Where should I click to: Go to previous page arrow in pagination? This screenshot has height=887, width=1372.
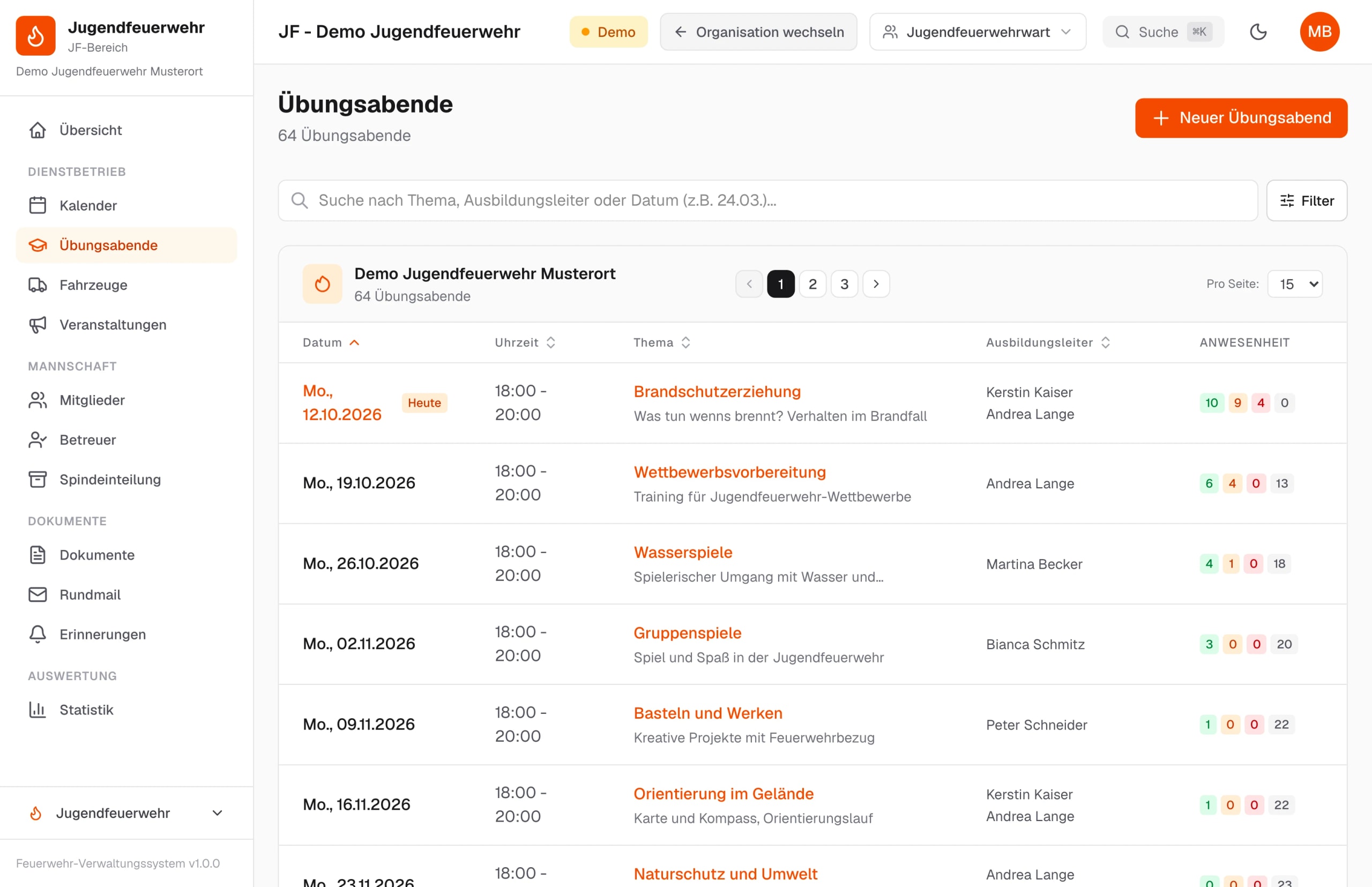click(x=749, y=284)
